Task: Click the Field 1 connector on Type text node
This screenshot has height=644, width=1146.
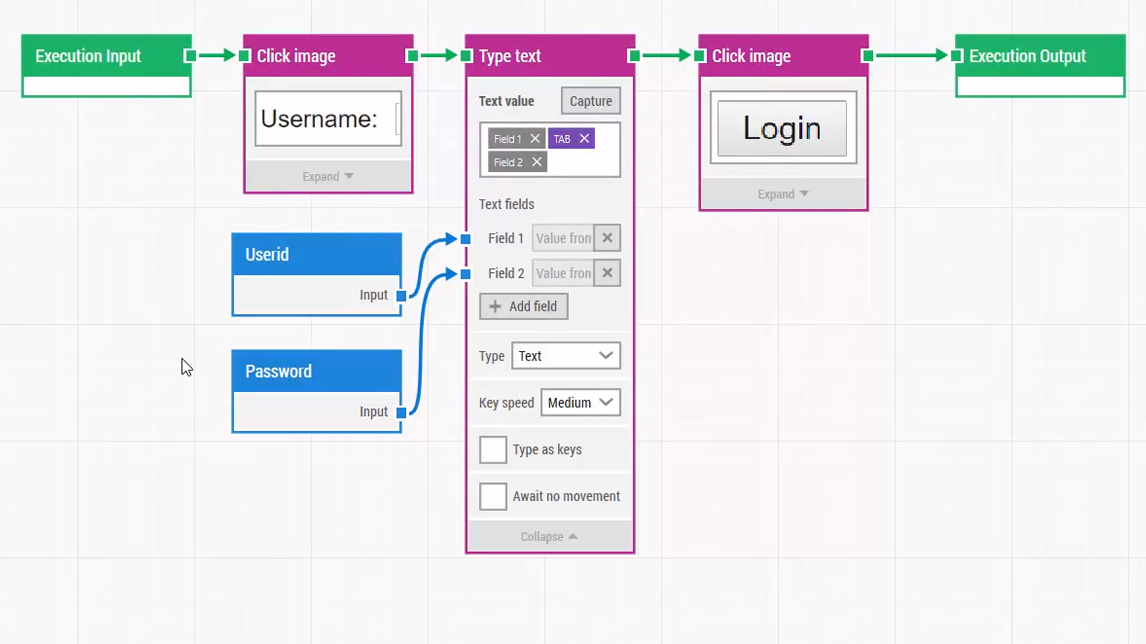Action: [464, 238]
